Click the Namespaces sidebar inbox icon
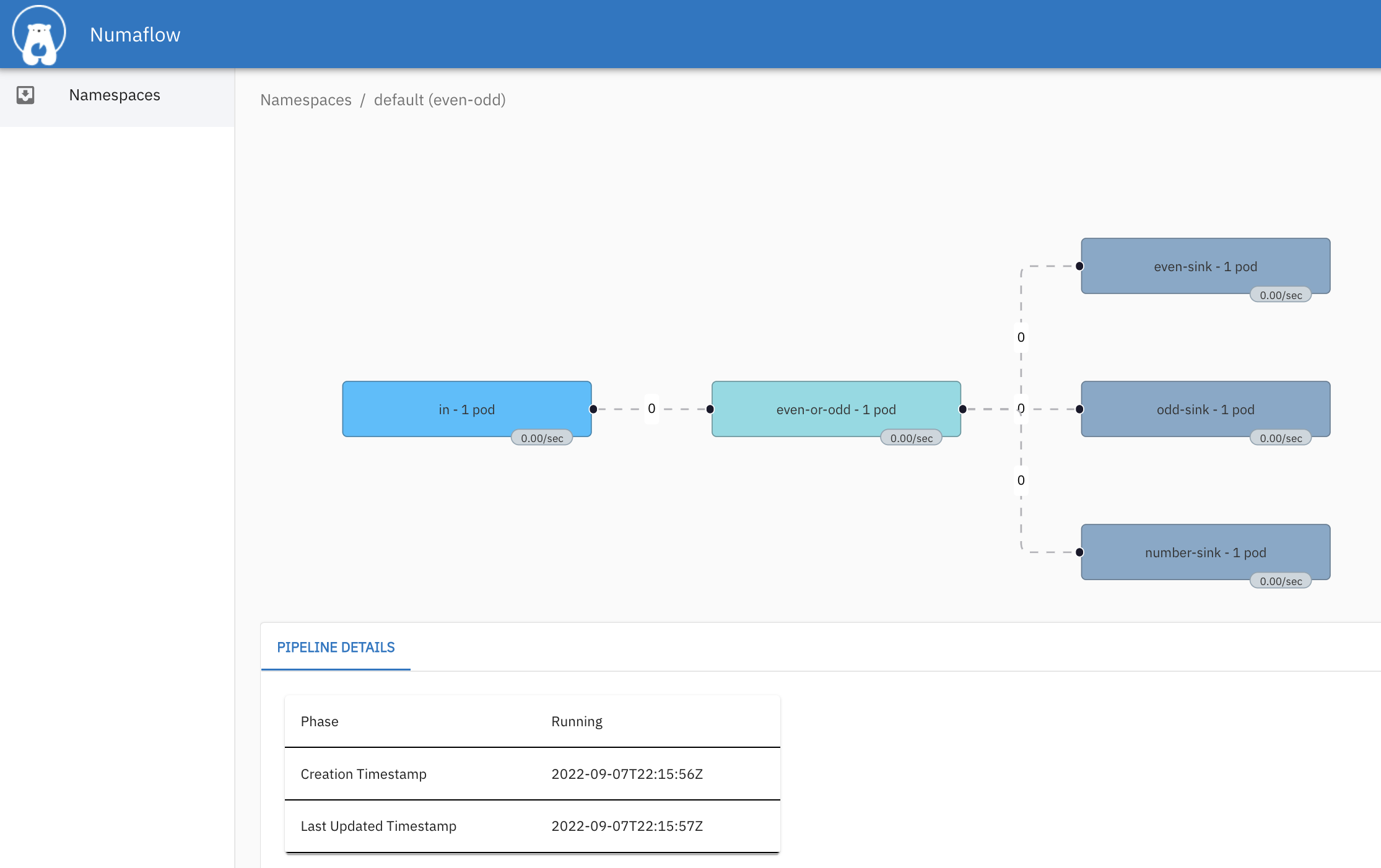Image resolution: width=1381 pixels, height=868 pixels. click(x=25, y=95)
